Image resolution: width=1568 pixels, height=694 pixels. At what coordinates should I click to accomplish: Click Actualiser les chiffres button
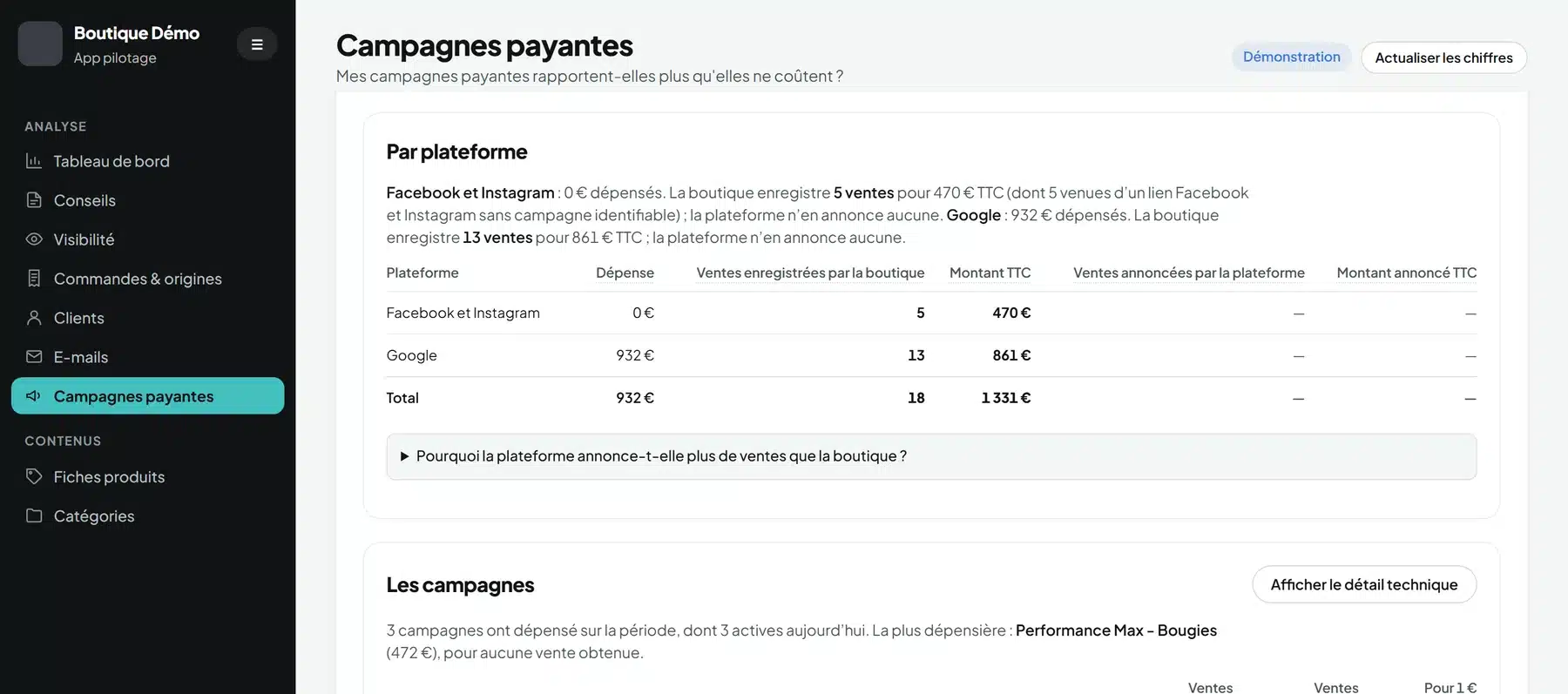tap(1443, 57)
